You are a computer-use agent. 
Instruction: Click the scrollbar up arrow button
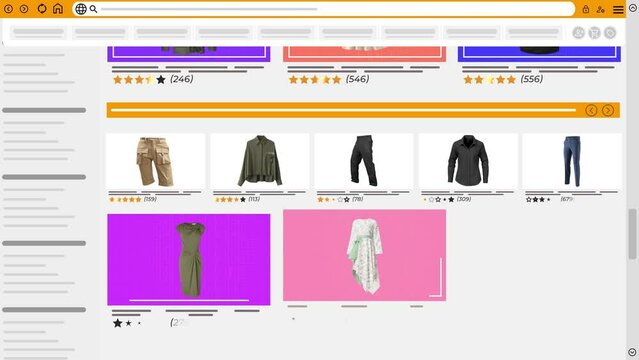tap(632, 8)
